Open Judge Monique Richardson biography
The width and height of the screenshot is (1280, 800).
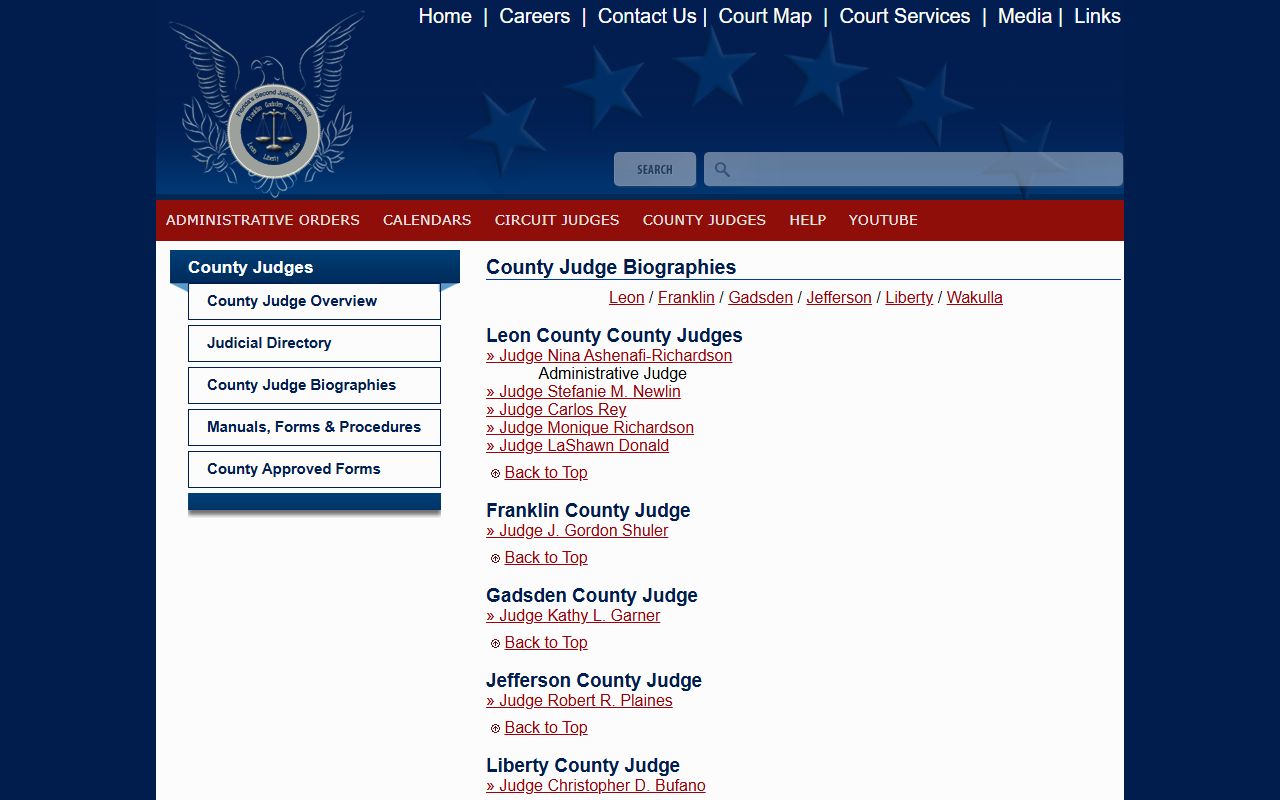(590, 428)
